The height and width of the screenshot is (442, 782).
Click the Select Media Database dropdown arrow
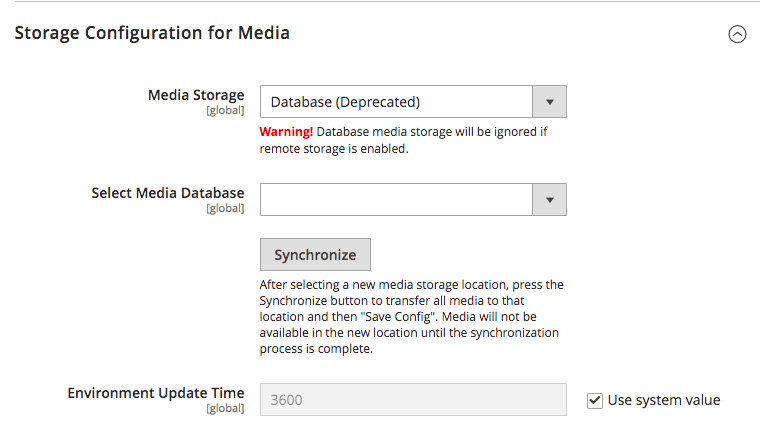[549, 199]
